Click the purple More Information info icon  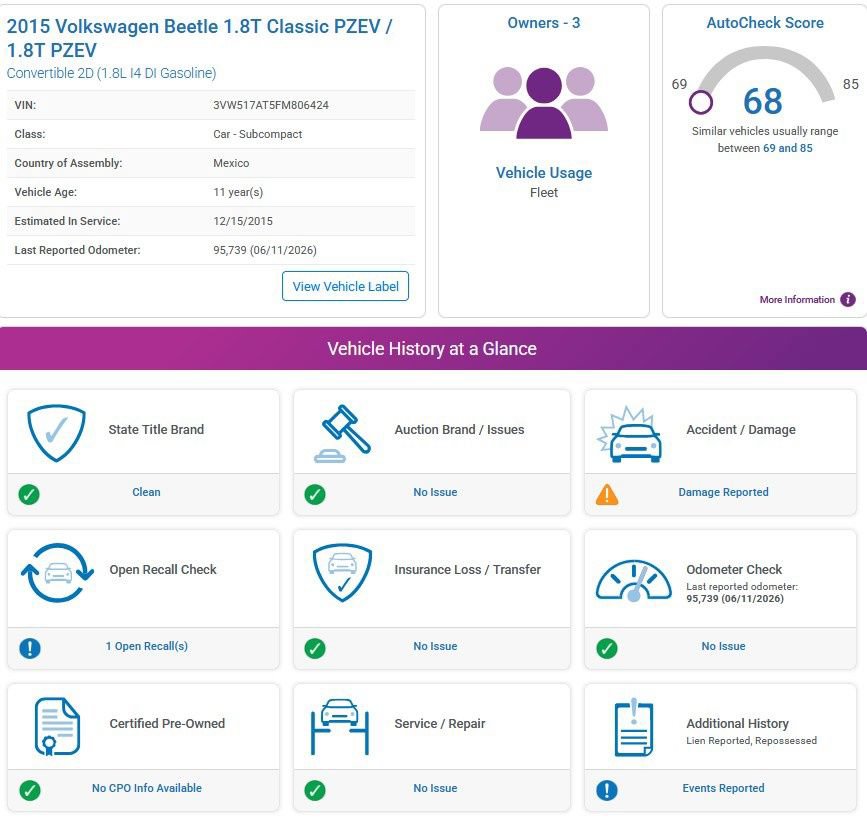(x=848, y=299)
